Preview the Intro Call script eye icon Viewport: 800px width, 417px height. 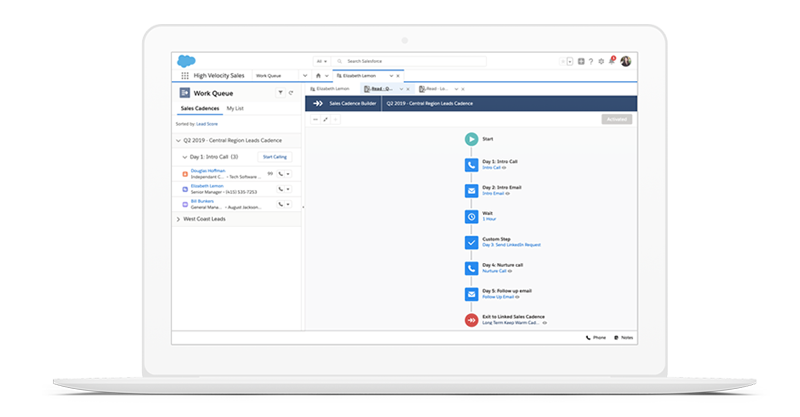[504, 167]
